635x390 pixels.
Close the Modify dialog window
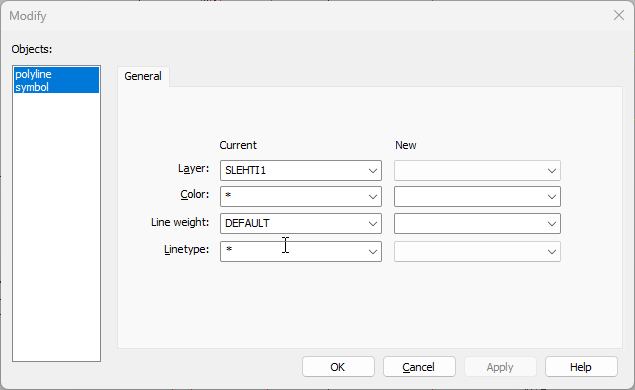point(619,15)
